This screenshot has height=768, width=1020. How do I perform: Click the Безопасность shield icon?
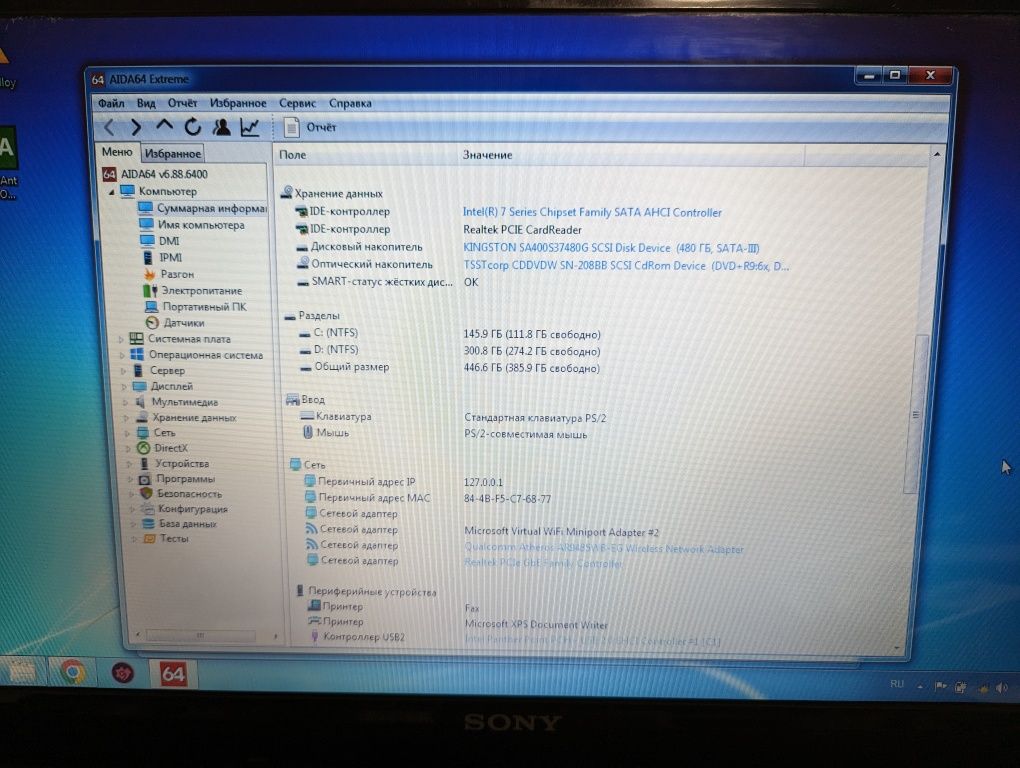click(146, 494)
